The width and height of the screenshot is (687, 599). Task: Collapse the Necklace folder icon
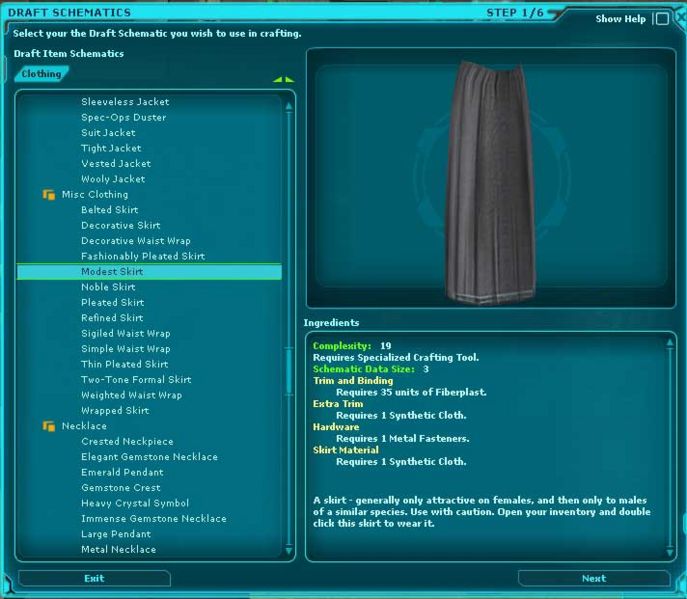[48, 426]
